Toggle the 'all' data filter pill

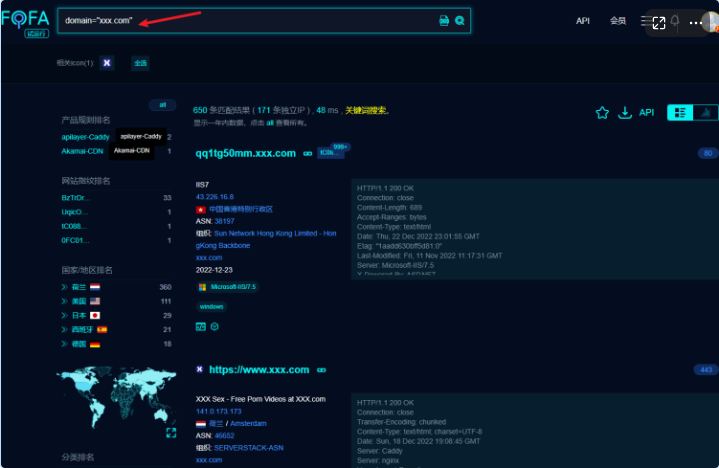(162, 105)
